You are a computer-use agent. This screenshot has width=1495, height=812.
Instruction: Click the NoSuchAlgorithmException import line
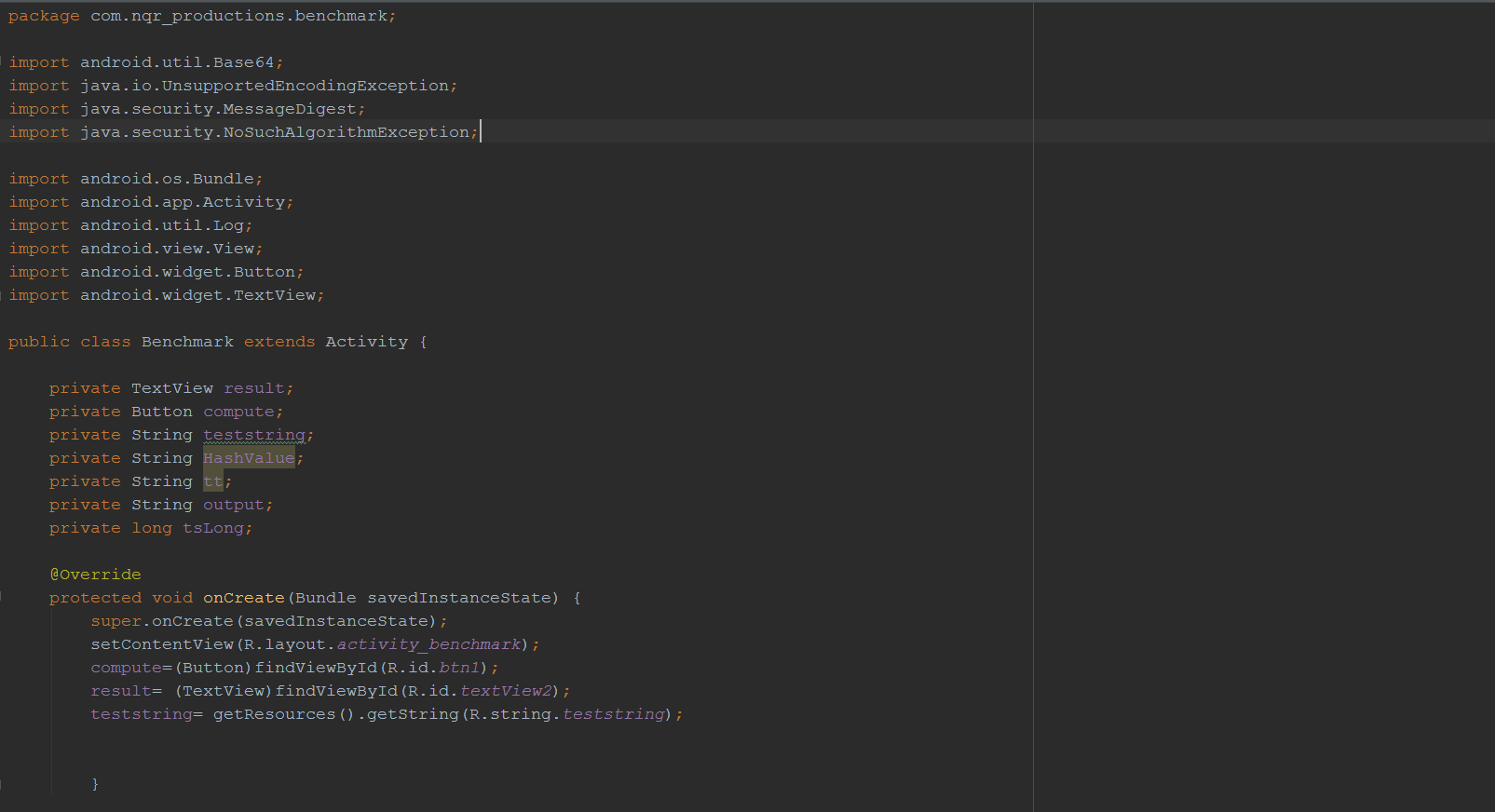coord(346,132)
